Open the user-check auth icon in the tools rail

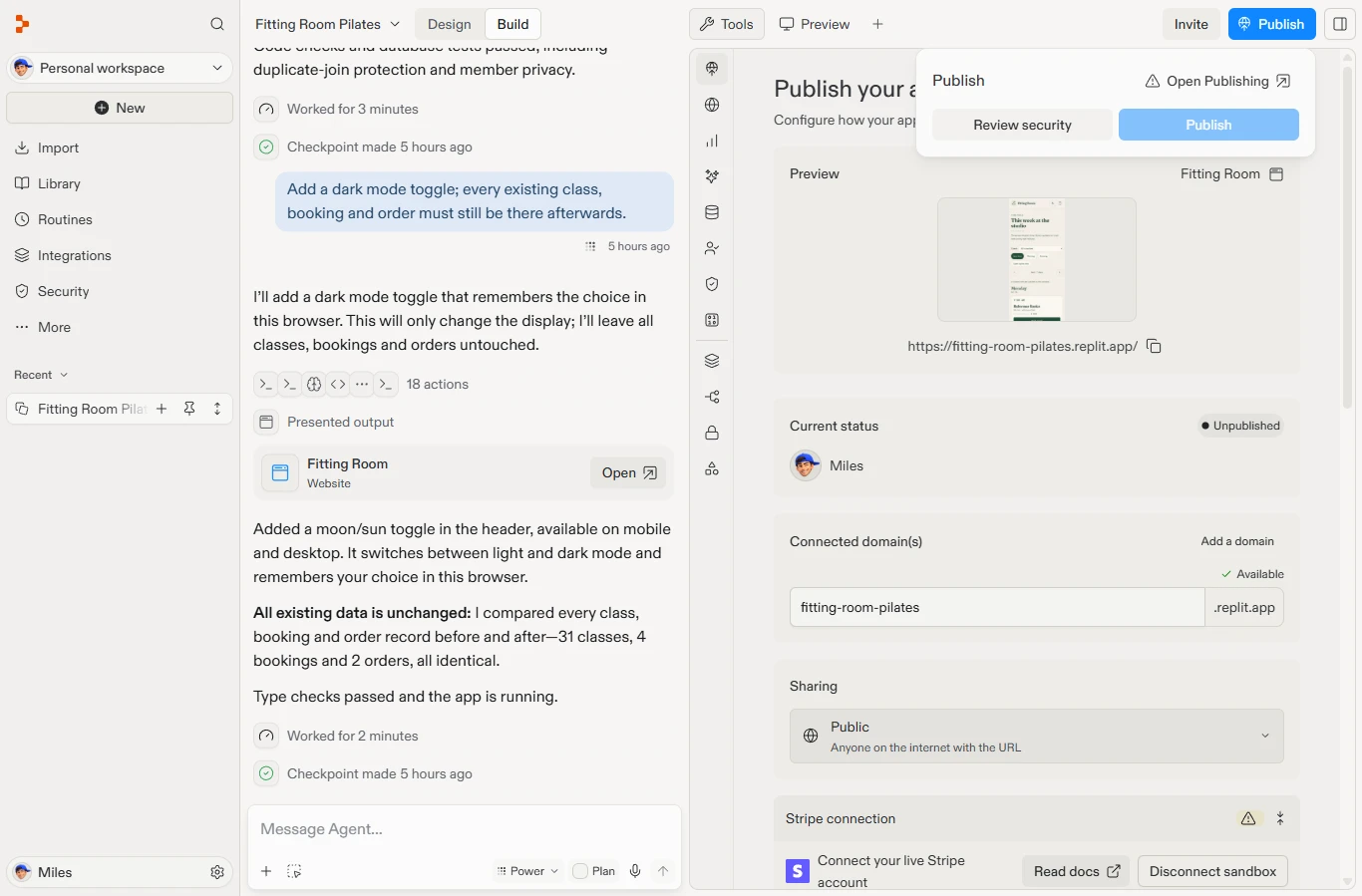coord(712,248)
